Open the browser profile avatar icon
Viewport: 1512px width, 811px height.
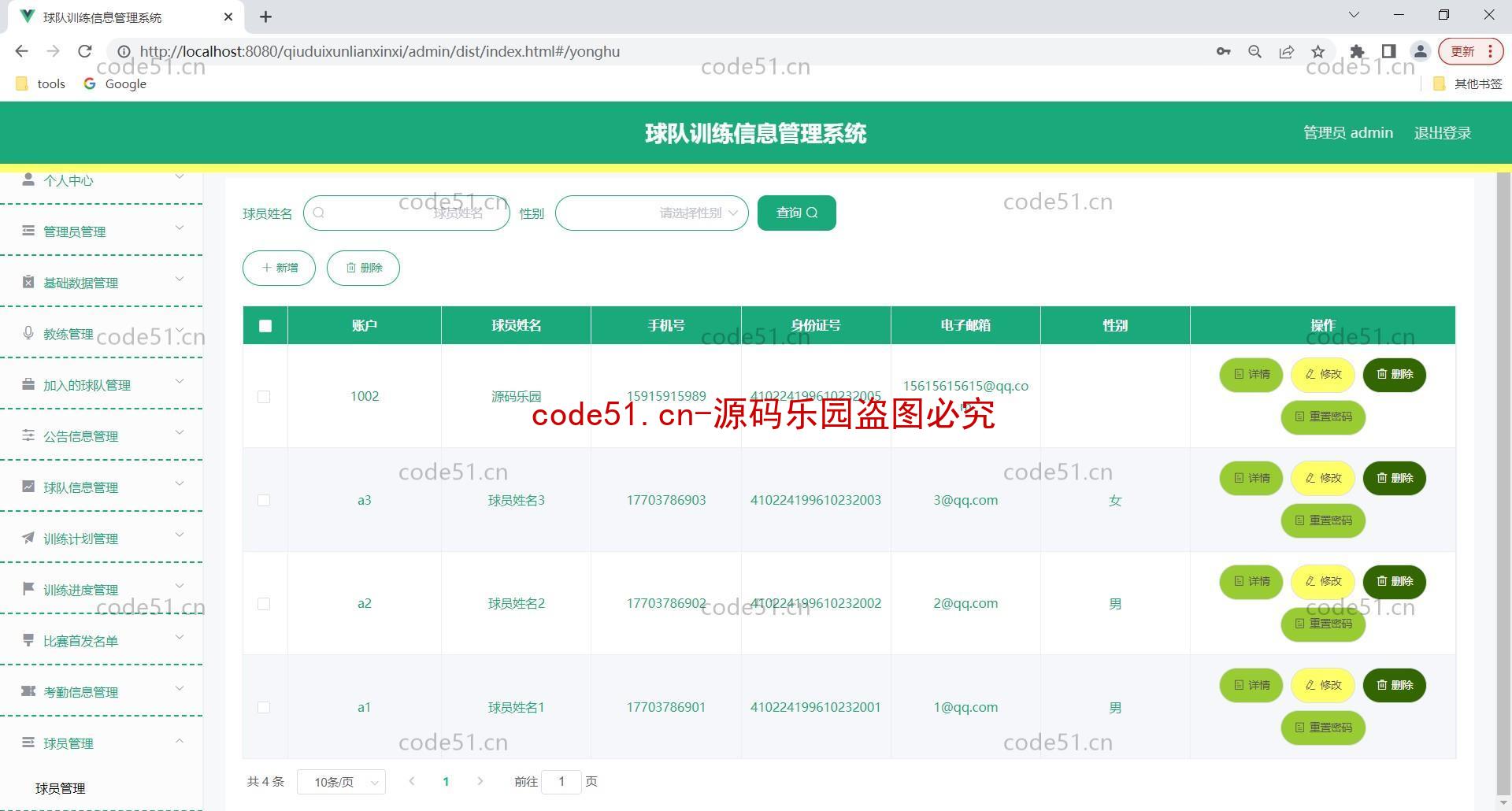pos(1421,51)
